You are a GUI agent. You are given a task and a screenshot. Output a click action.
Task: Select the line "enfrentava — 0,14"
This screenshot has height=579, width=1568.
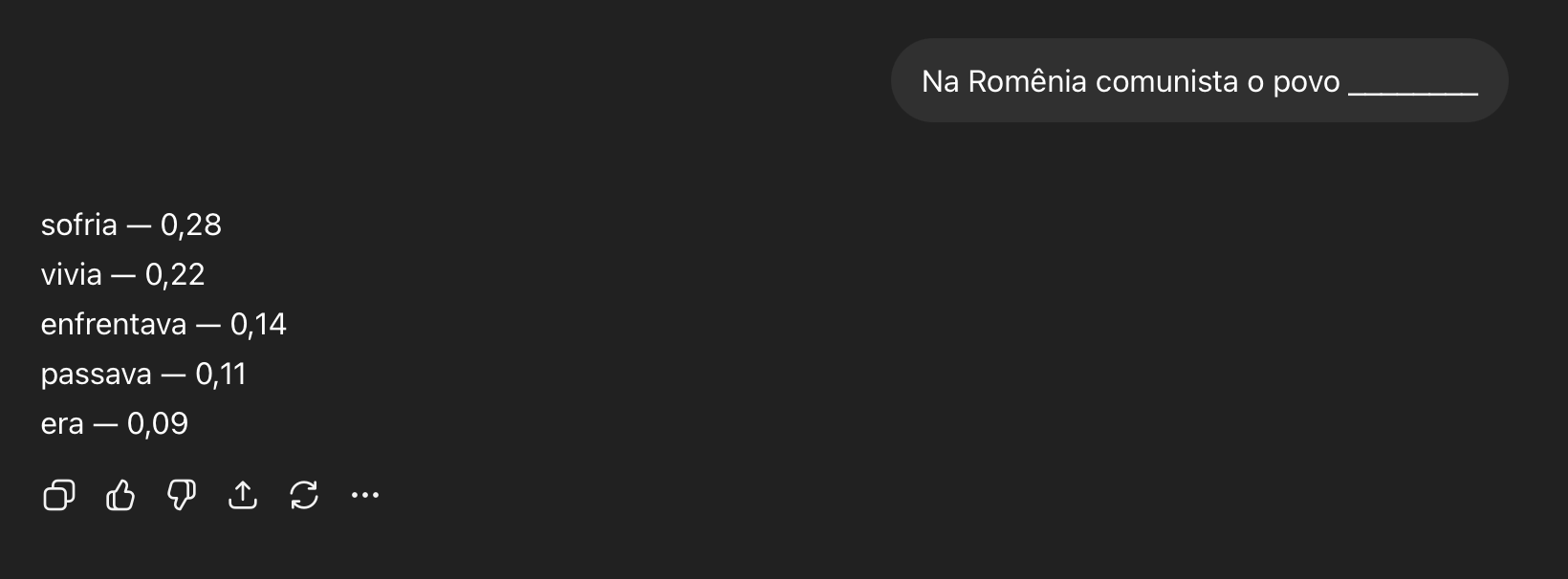pos(163,325)
